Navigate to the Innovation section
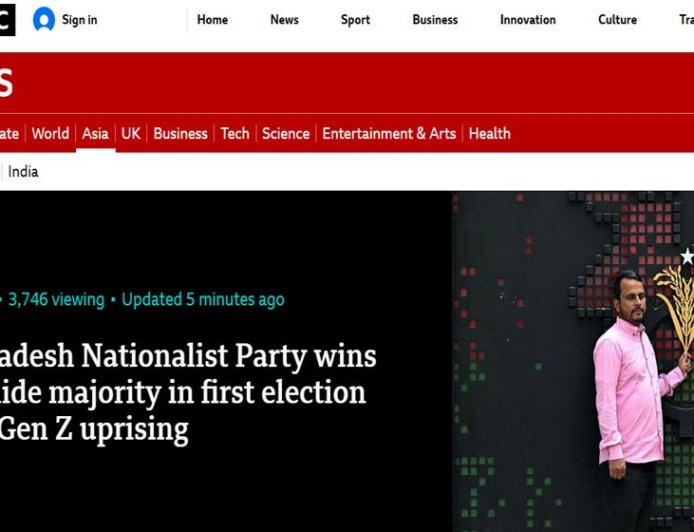The height and width of the screenshot is (532, 694). tap(528, 20)
